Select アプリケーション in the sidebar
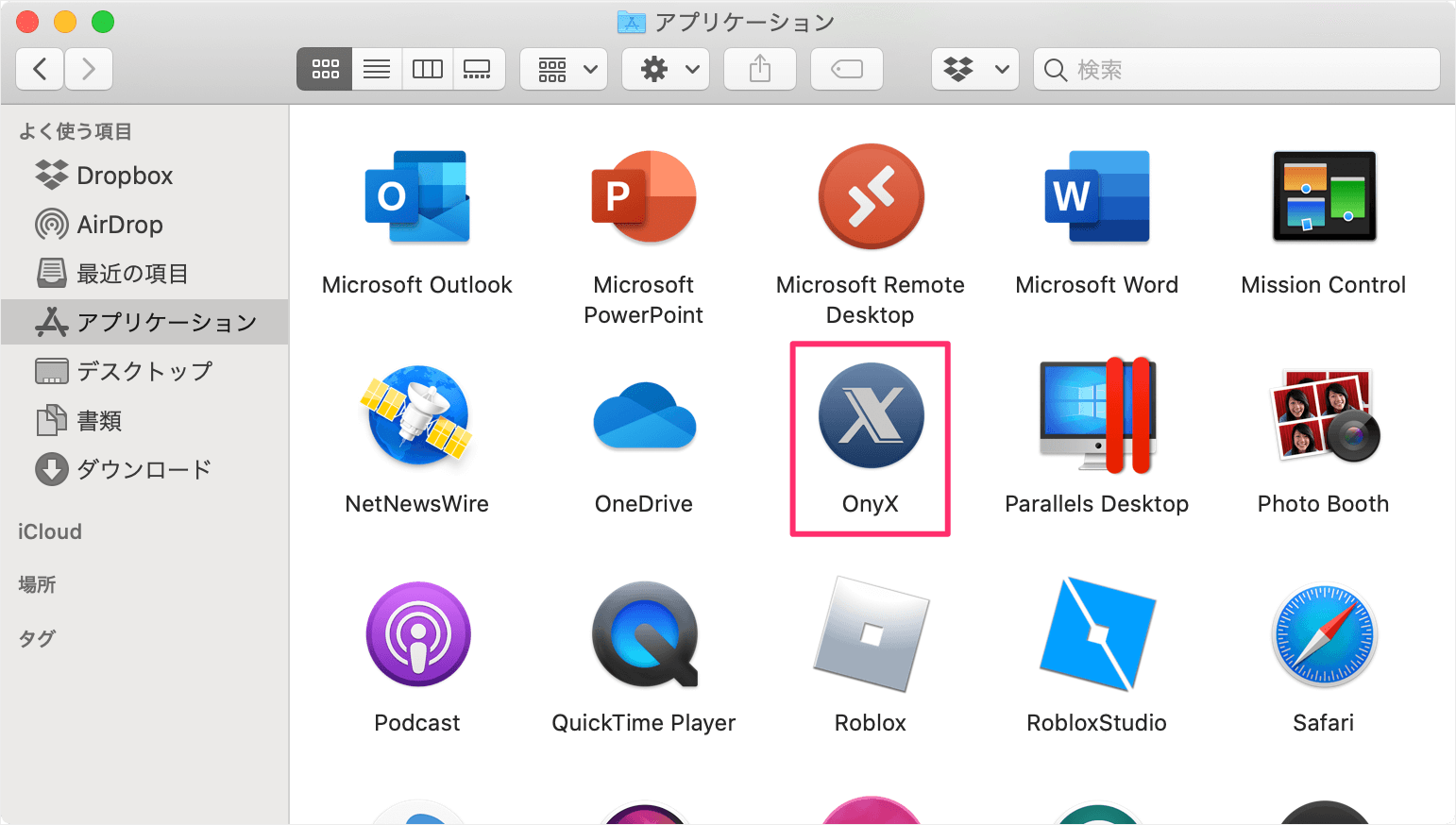1456x825 pixels. tap(144, 323)
